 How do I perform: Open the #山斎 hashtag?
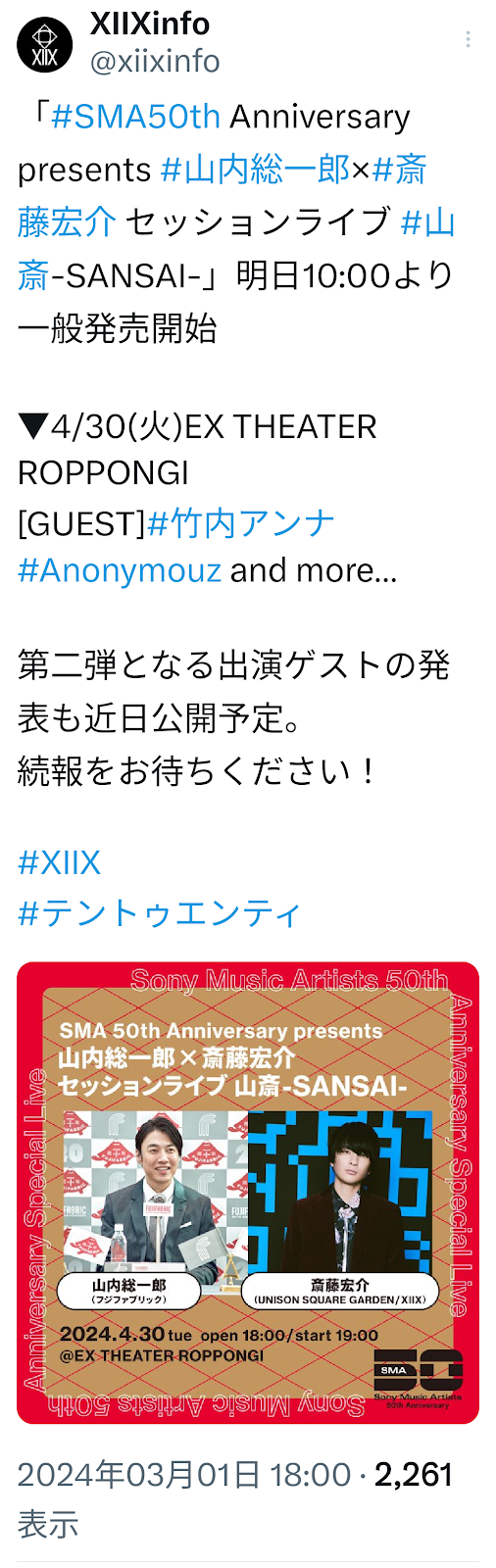click(236, 249)
